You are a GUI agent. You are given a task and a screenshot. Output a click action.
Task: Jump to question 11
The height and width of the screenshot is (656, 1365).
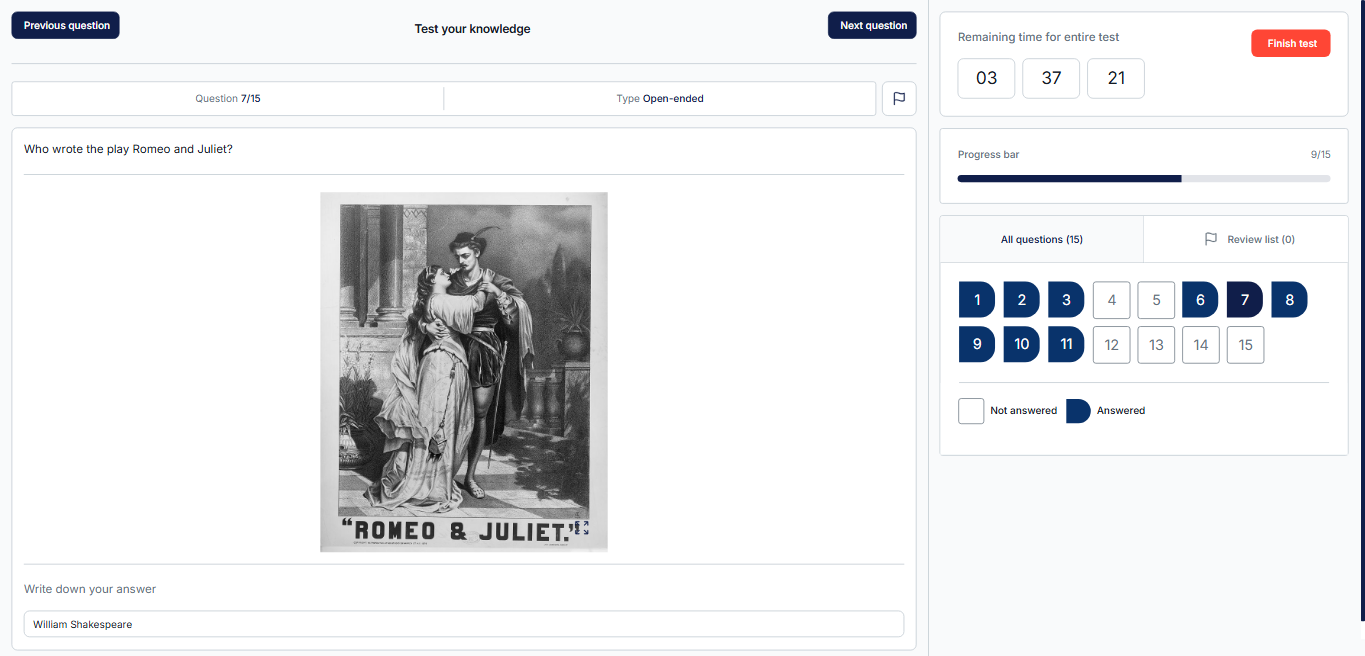pyautogui.click(x=1066, y=345)
